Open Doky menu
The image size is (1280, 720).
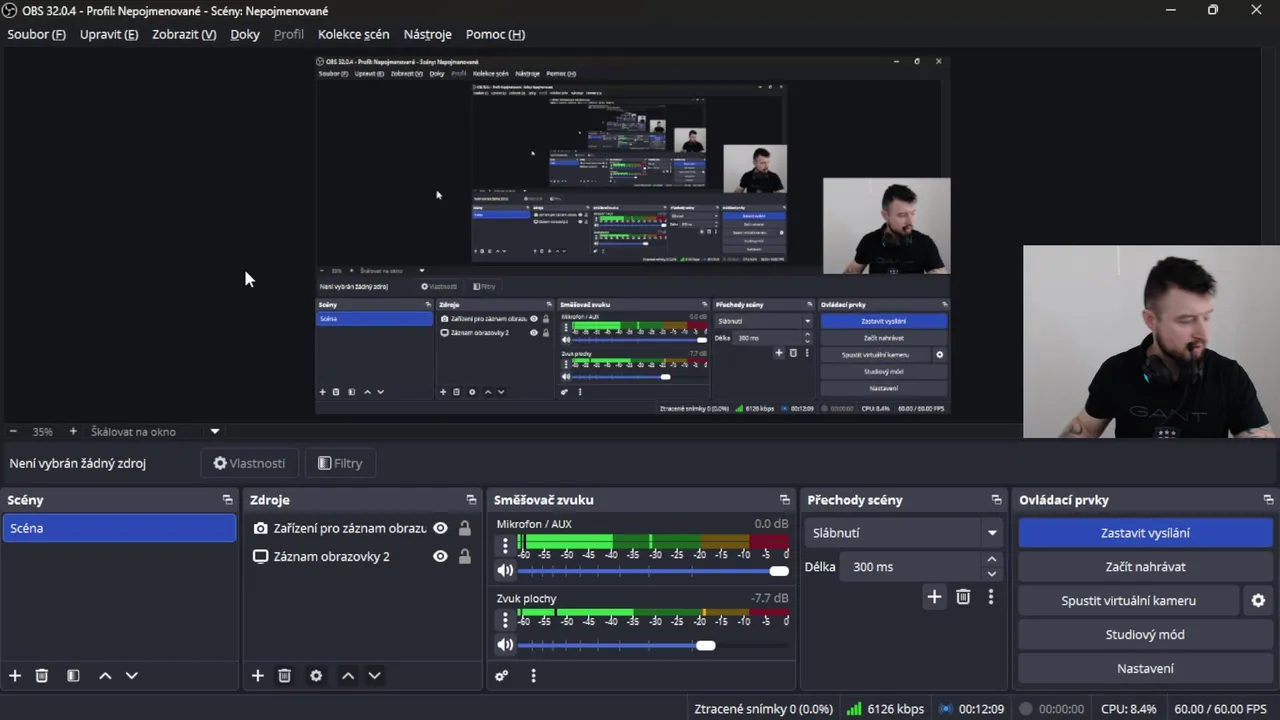pos(245,34)
